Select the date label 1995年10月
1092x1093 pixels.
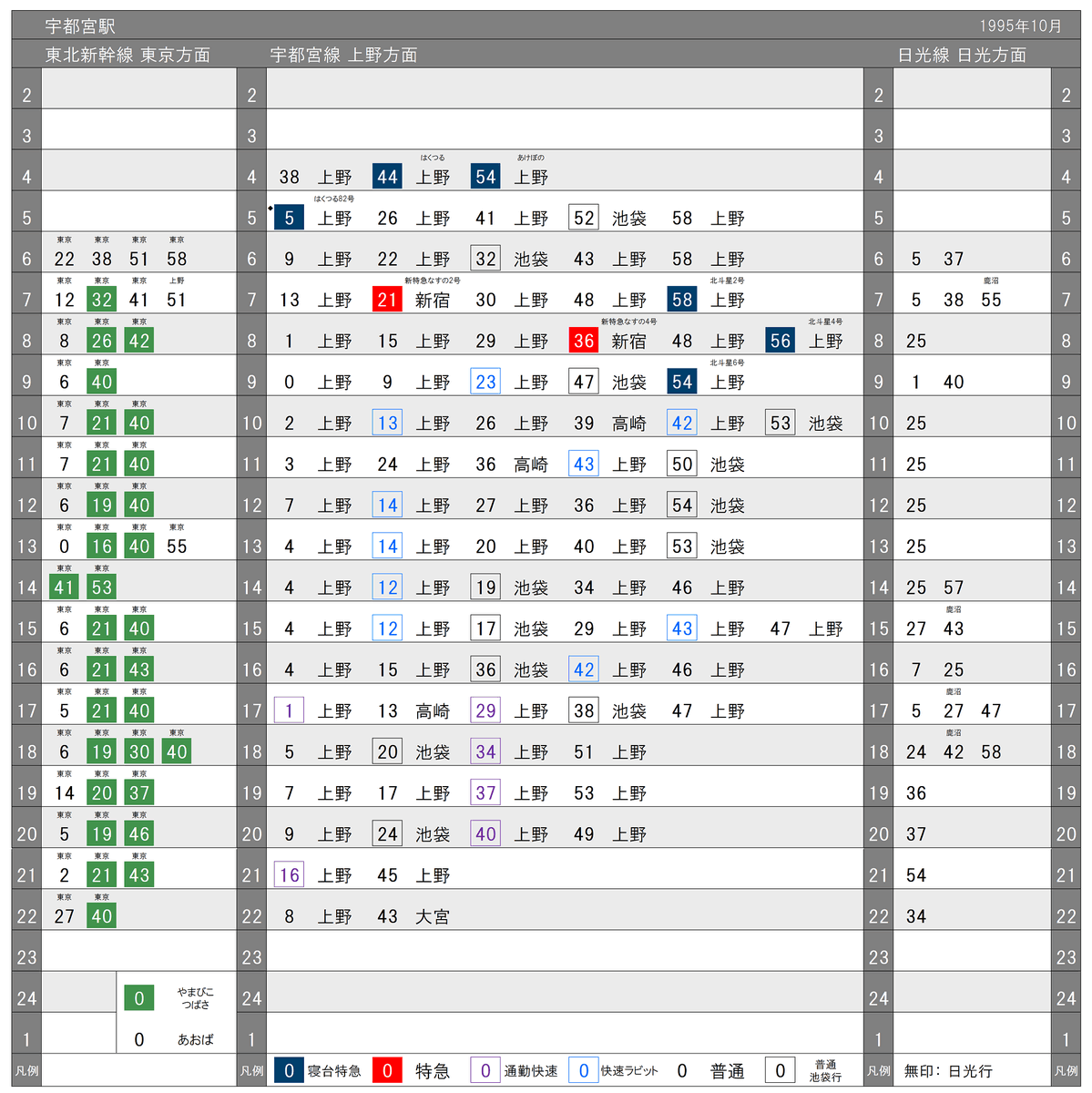pos(1021,26)
